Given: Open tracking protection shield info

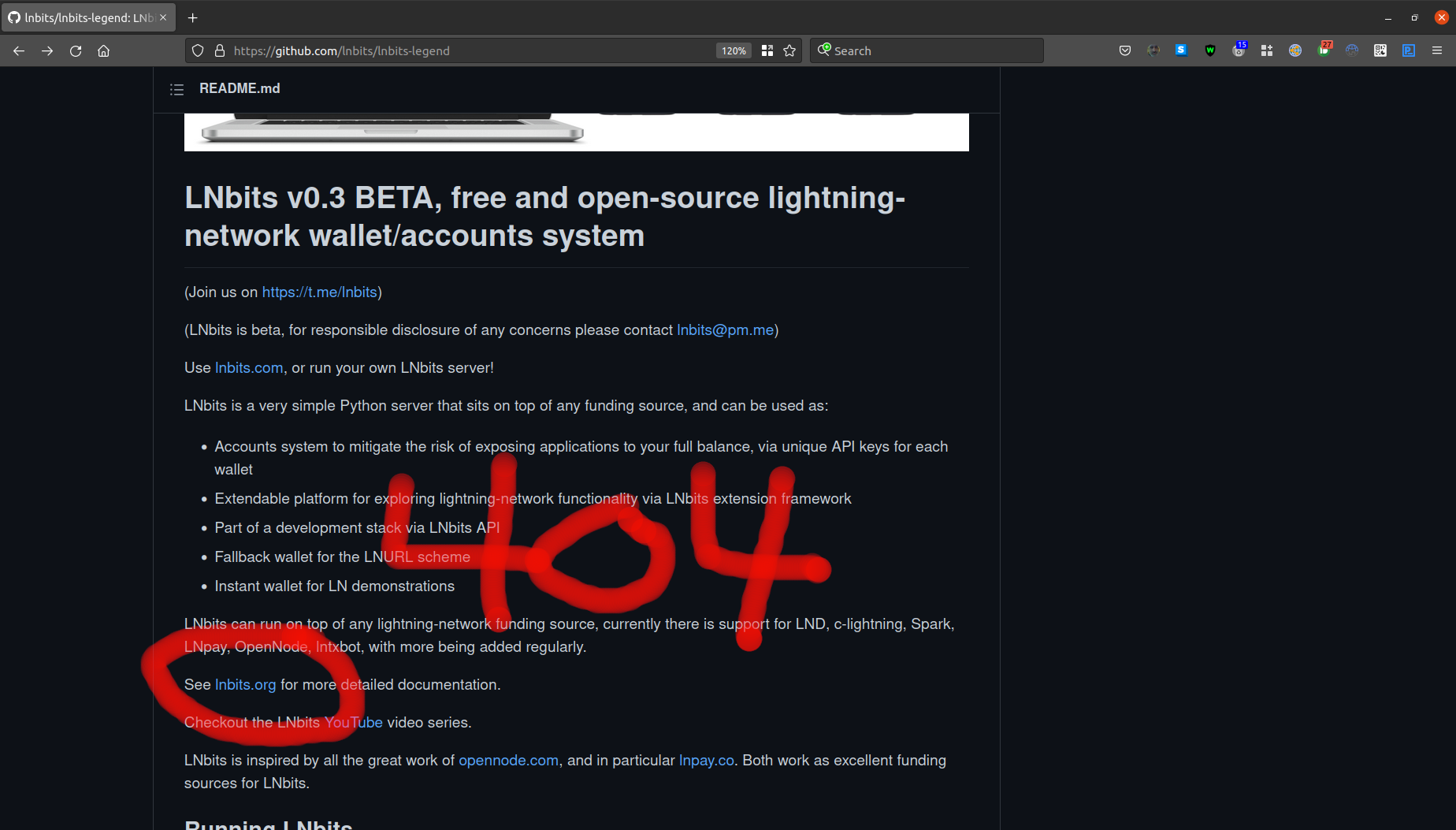Looking at the screenshot, I should tap(198, 50).
